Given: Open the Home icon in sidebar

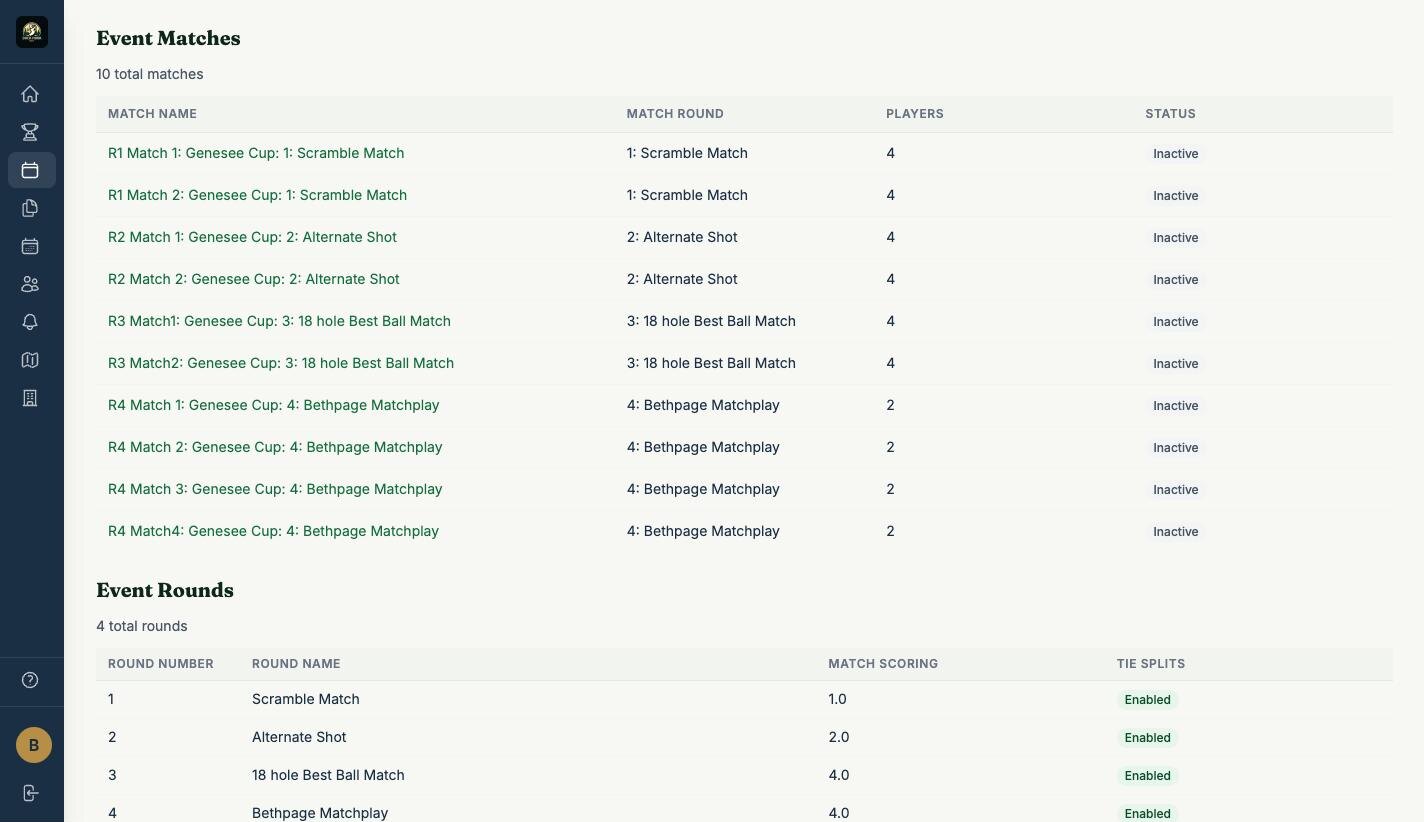Looking at the screenshot, I should point(30,94).
